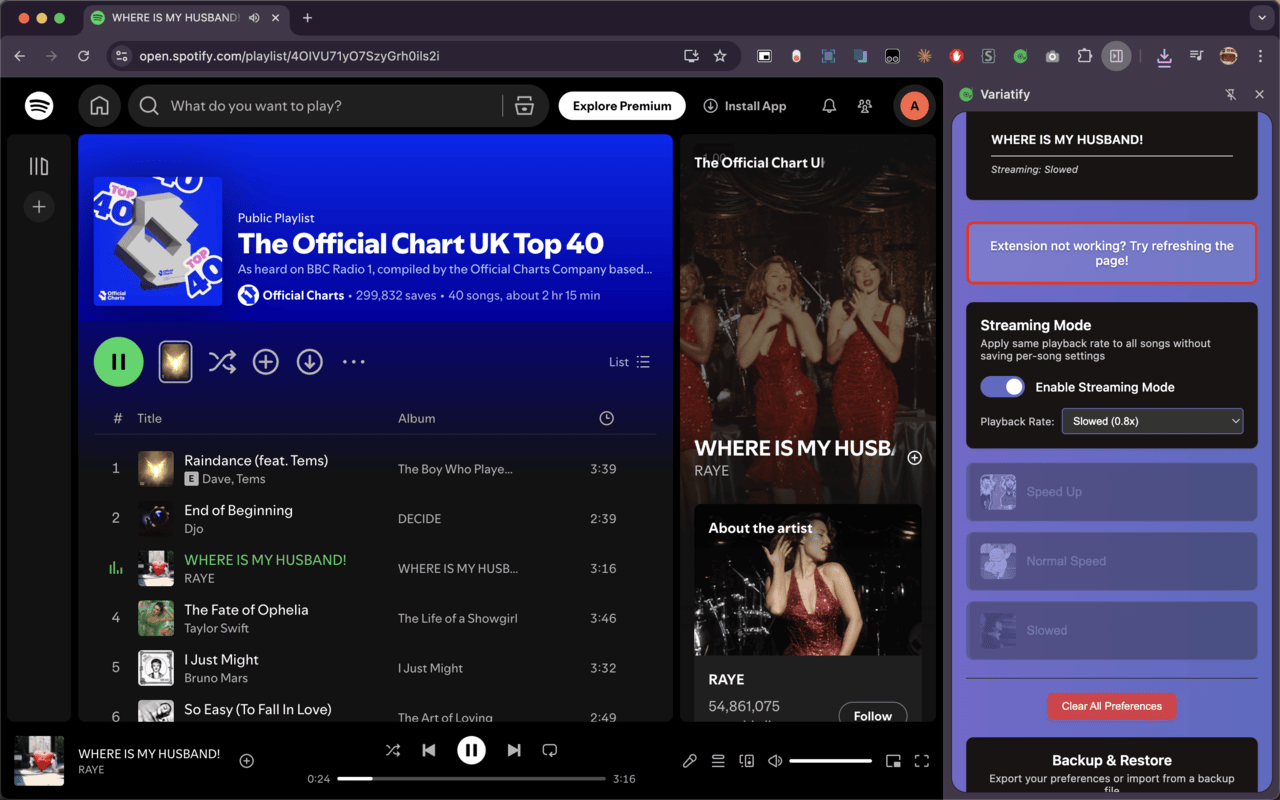Select I Just Might track row
Viewport: 1280px width, 800px height.
(375, 668)
